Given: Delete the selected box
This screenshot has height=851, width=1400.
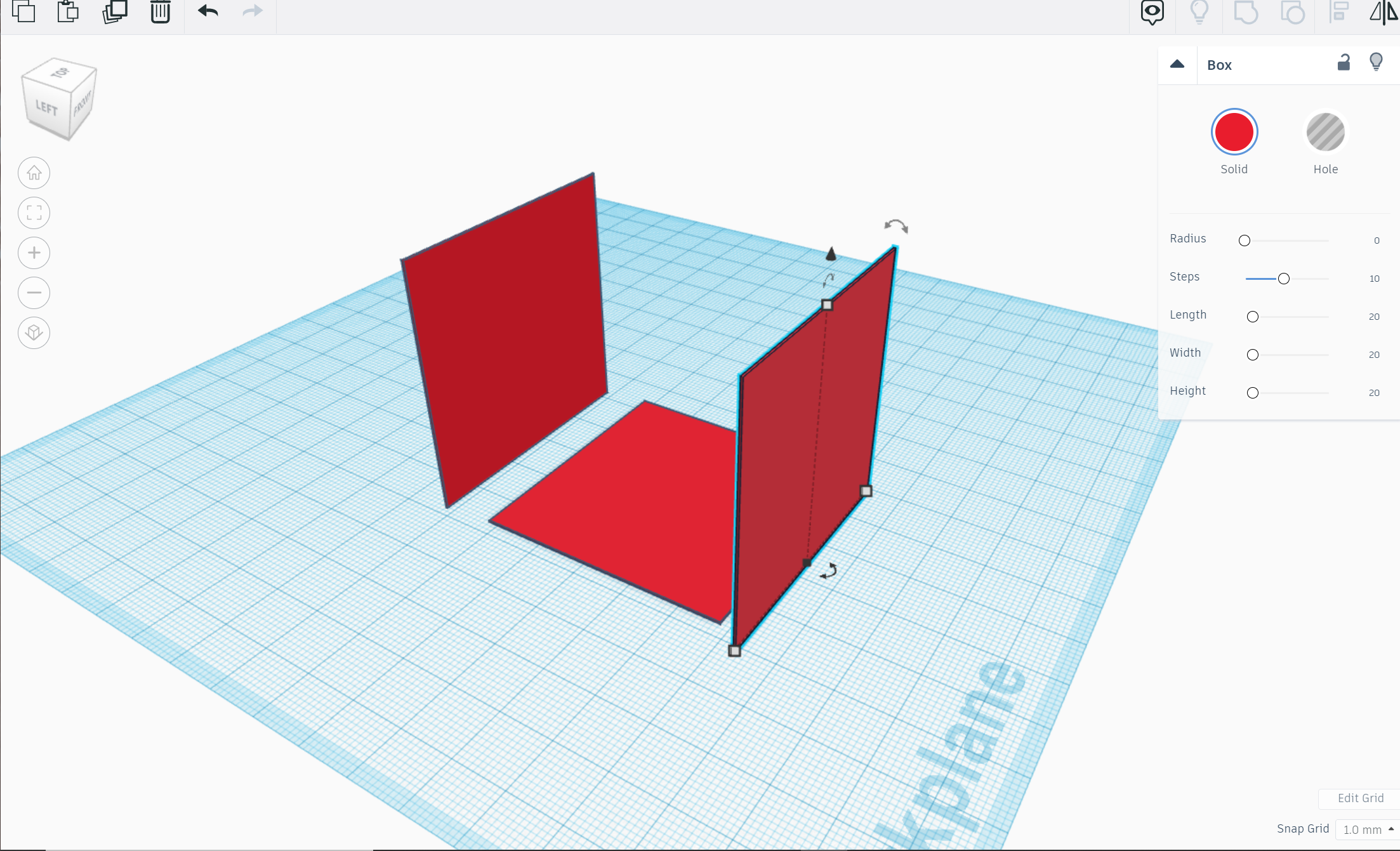Looking at the screenshot, I should point(159,11).
